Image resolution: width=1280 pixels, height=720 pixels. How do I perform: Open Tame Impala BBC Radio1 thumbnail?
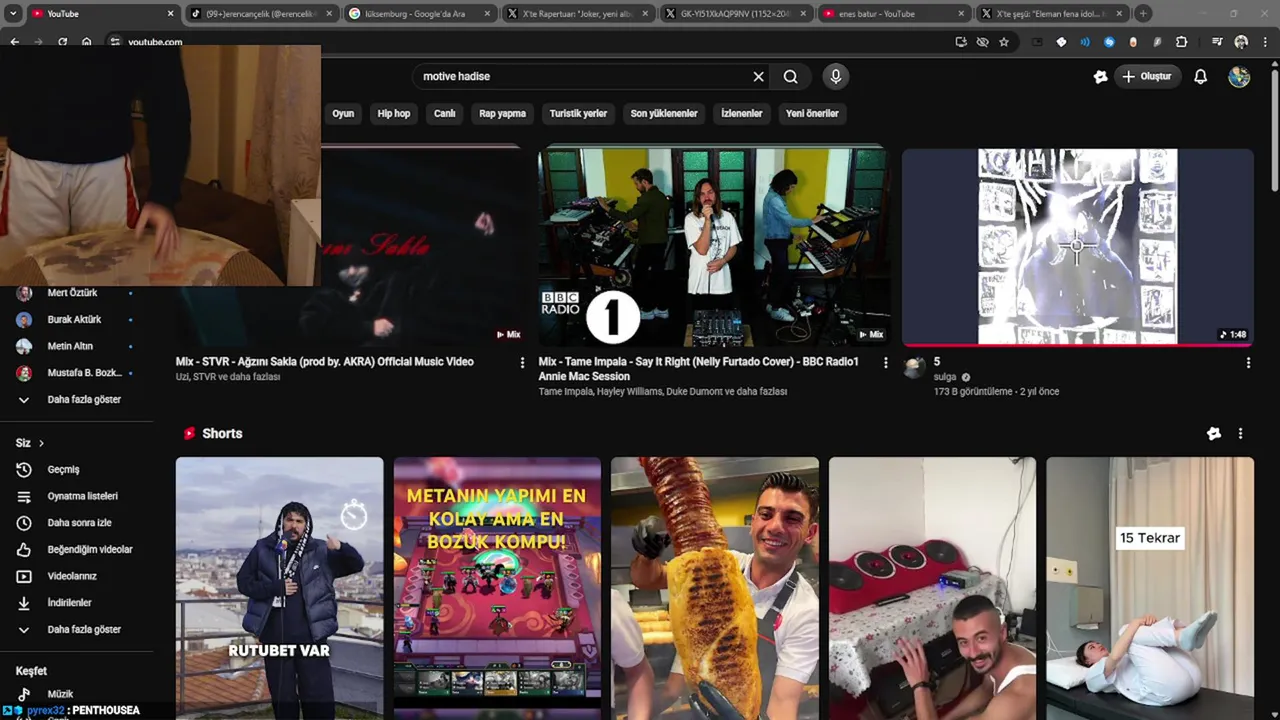click(x=713, y=246)
